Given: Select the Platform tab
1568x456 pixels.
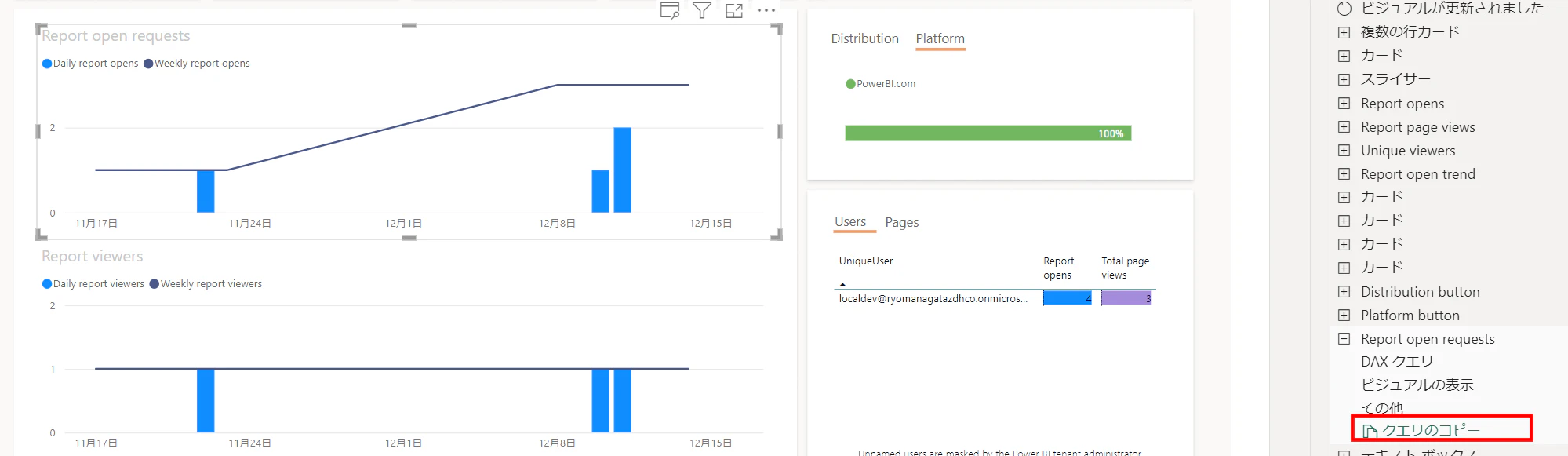Looking at the screenshot, I should click(940, 38).
